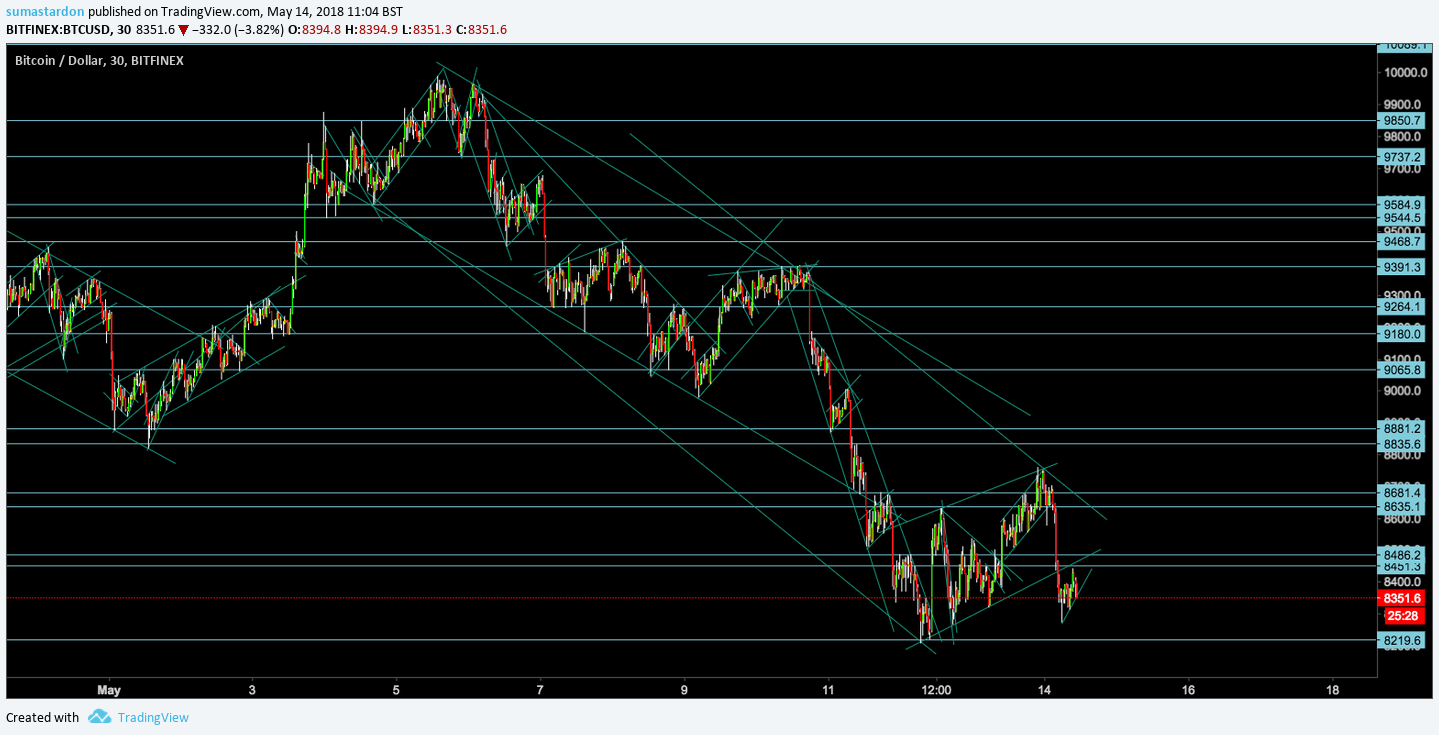Open the TradingView link in footer
The width and height of the screenshot is (1439, 735).
pyautogui.click(x=153, y=717)
